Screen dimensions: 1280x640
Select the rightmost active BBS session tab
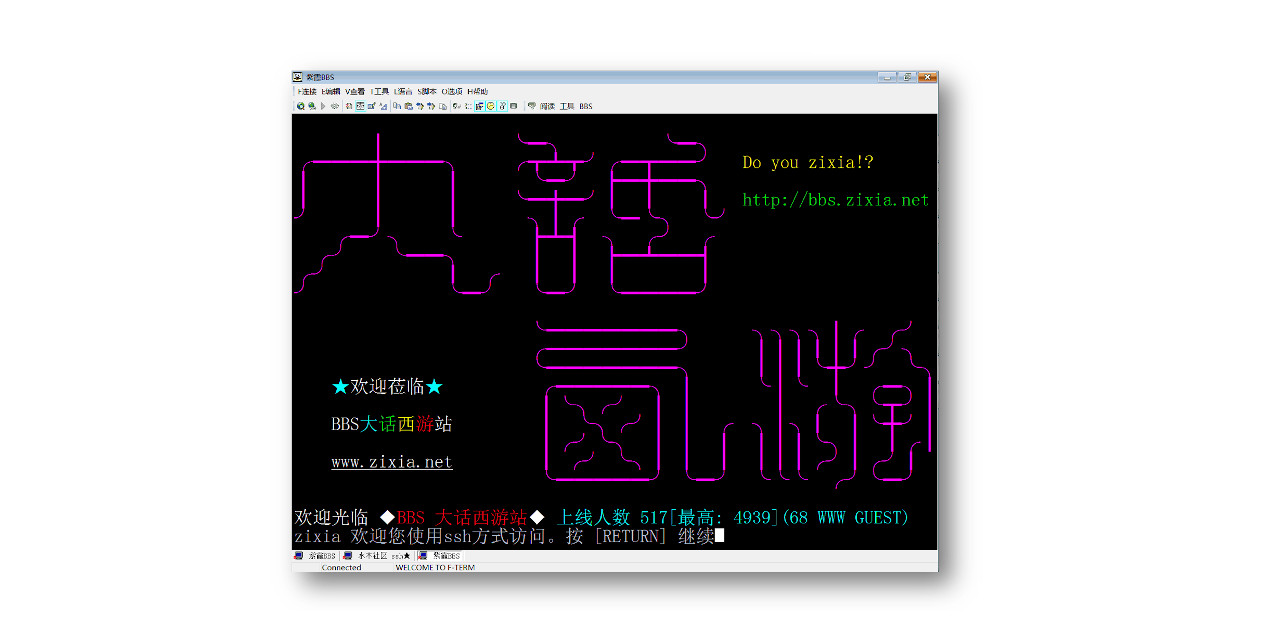[441, 555]
